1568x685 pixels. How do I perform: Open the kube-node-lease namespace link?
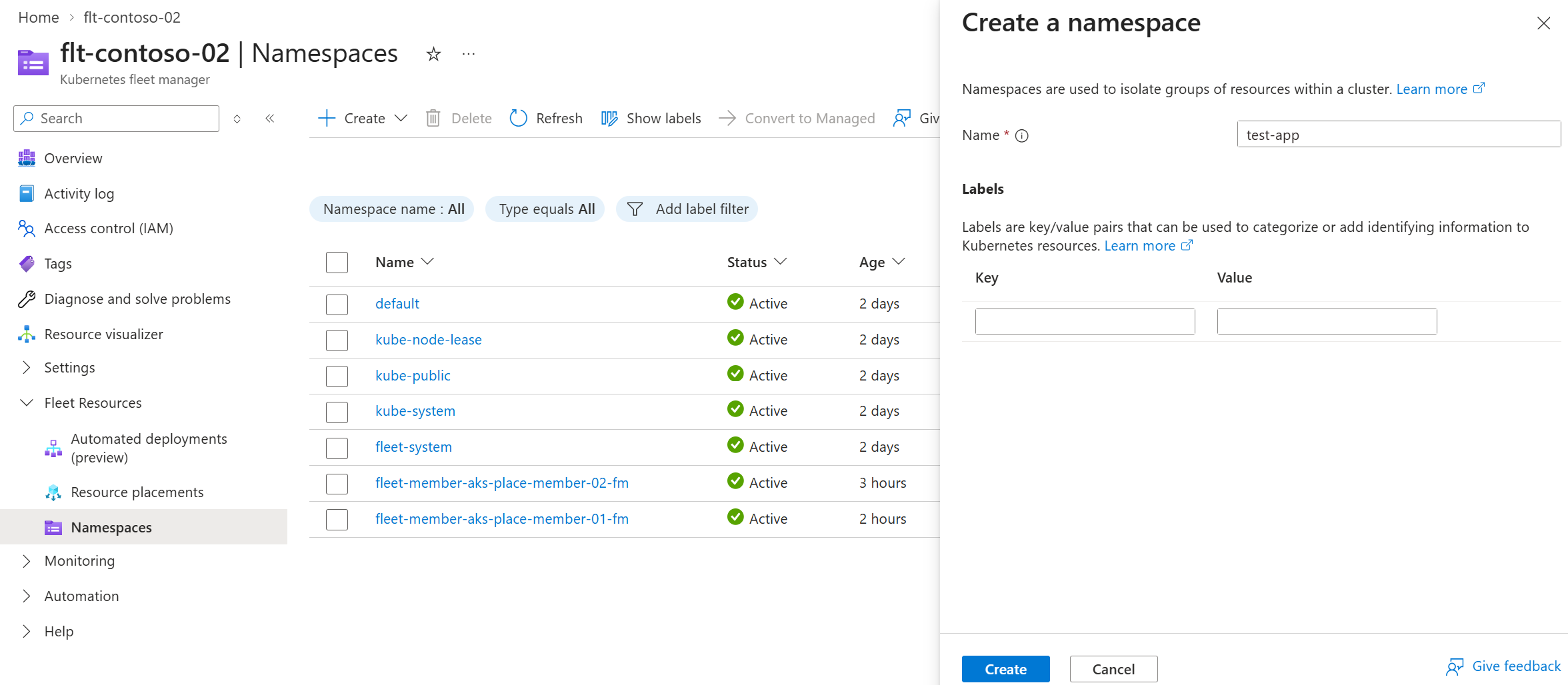click(x=429, y=340)
